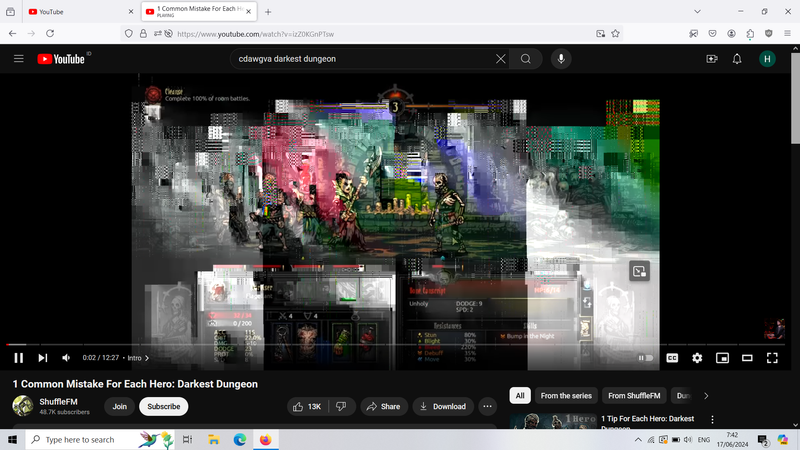Switch to the first YouTube browser tab
The width and height of the screenshot is (800, 450).
70,12
